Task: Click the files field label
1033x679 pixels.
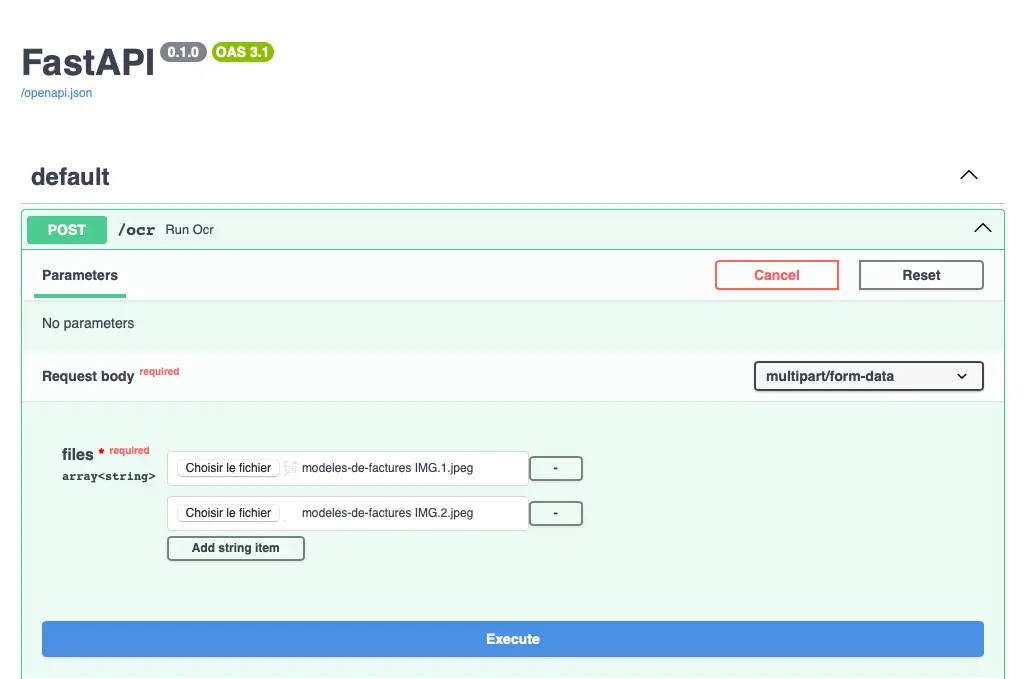Action: (77, 454)
